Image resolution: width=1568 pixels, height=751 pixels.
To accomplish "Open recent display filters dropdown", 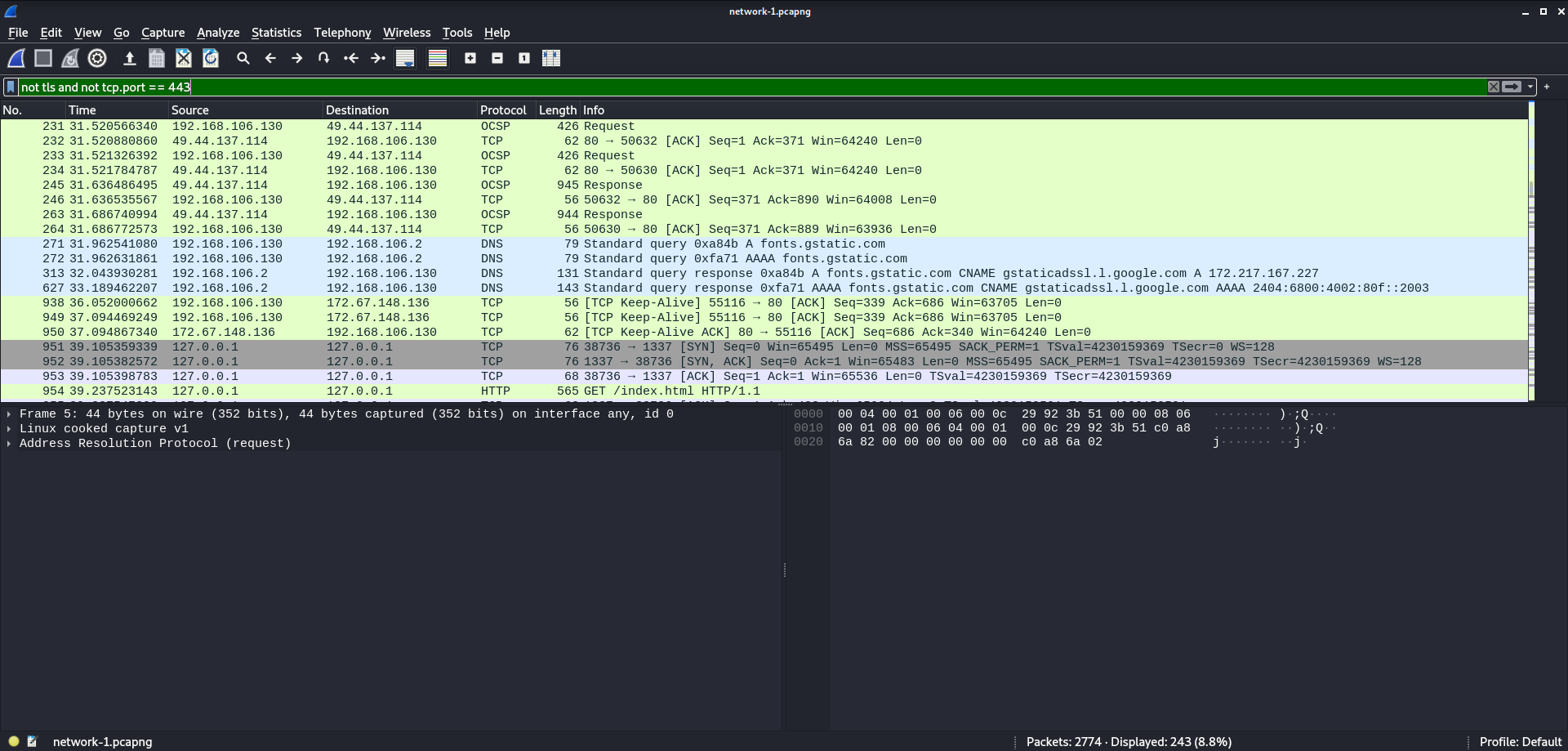I will click(x=1530, y=87).
